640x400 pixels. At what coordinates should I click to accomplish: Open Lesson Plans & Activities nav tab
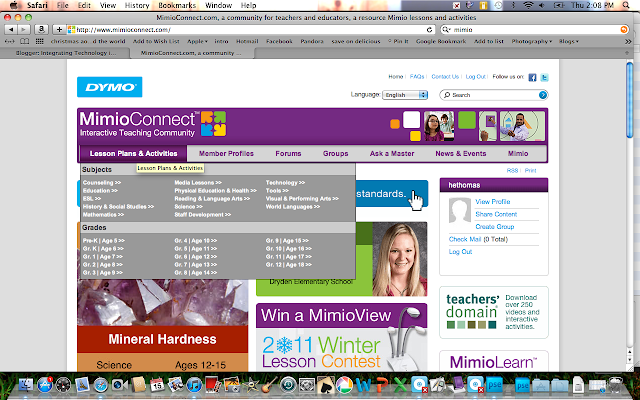[x=133, y=153]
